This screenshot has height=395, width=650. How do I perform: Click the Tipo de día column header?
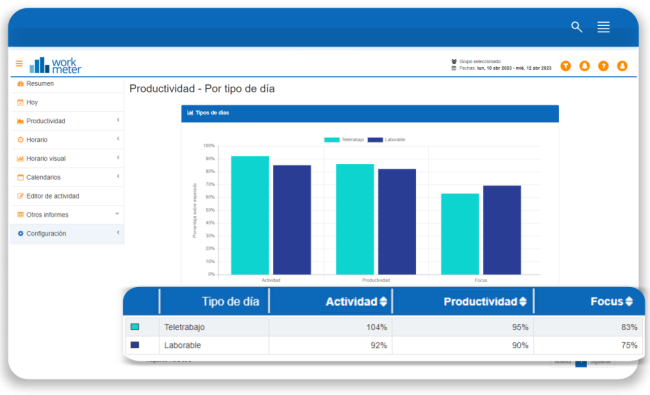click(x=230, y=301)
